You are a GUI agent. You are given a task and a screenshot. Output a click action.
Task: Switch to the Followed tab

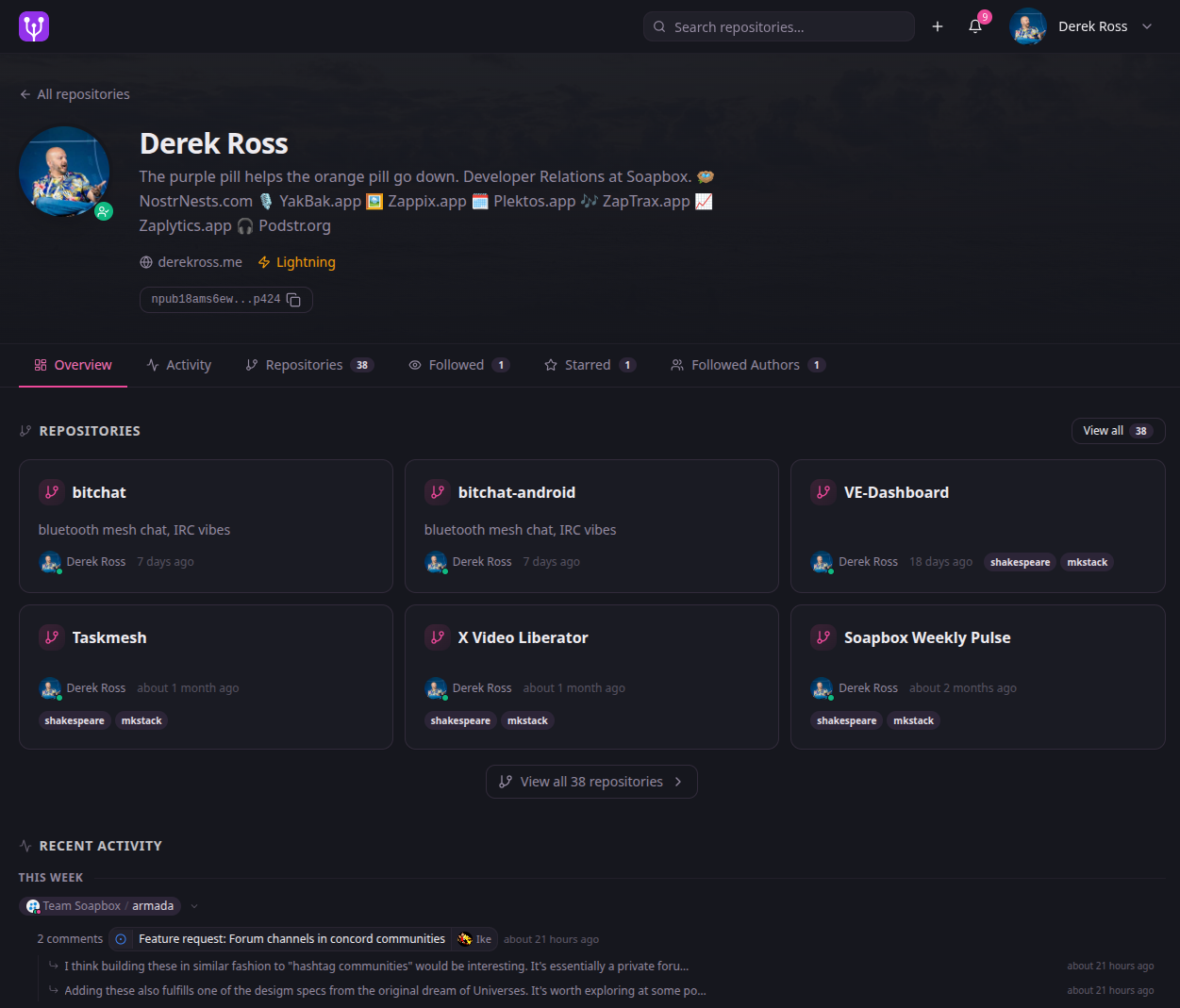pos(459,365)
